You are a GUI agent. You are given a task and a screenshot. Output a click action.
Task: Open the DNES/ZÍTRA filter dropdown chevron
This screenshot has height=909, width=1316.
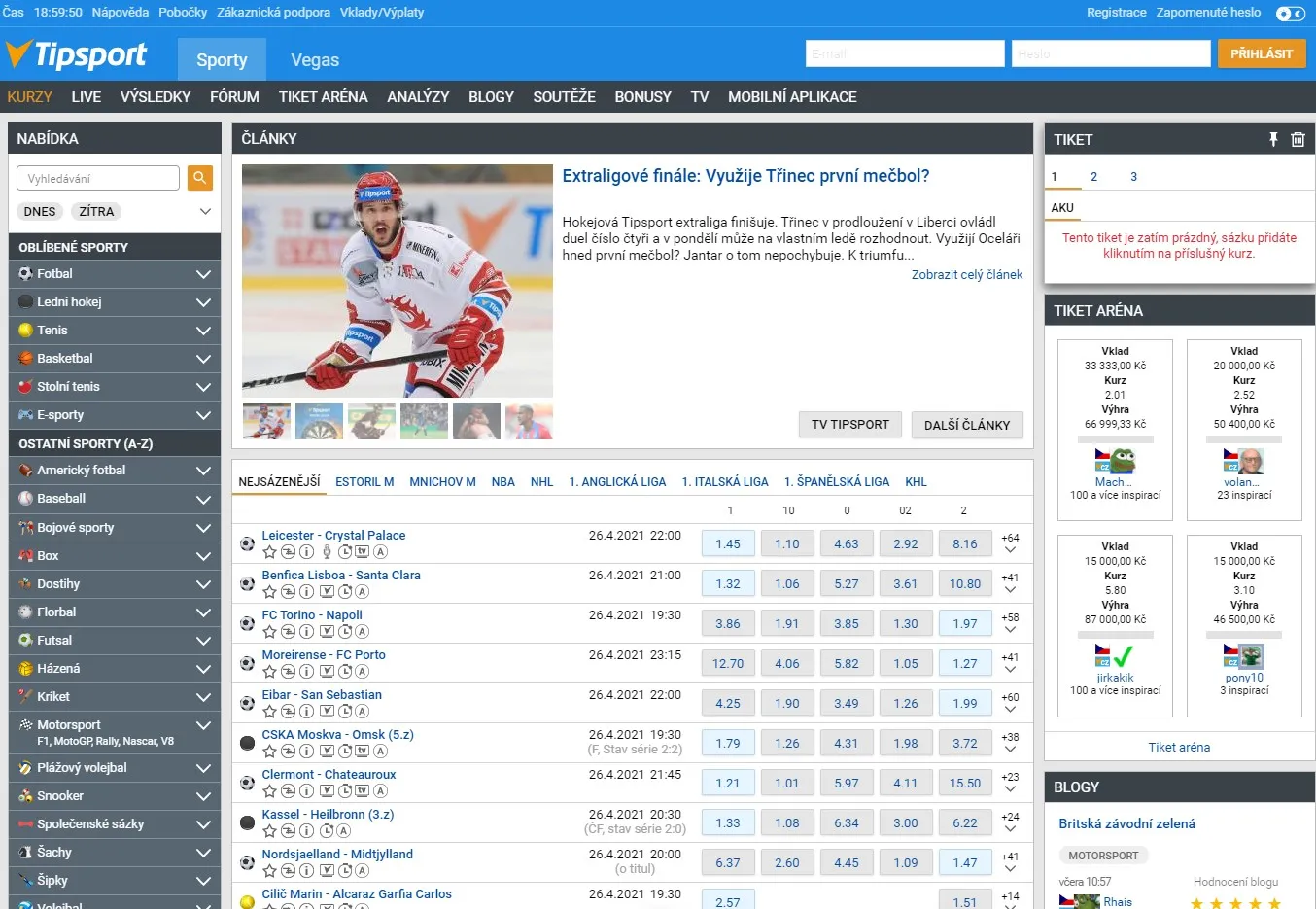click(x=205, y=211)
